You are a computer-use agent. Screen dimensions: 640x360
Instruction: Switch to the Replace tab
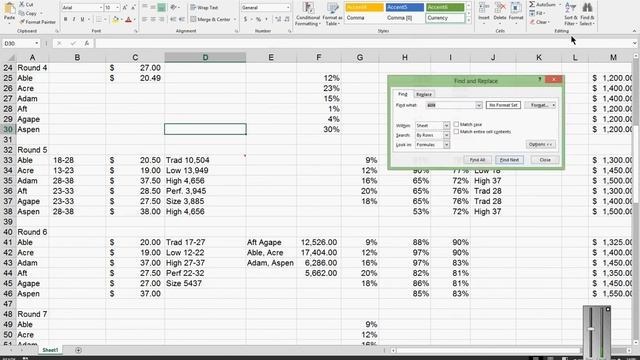click(424, 94)
